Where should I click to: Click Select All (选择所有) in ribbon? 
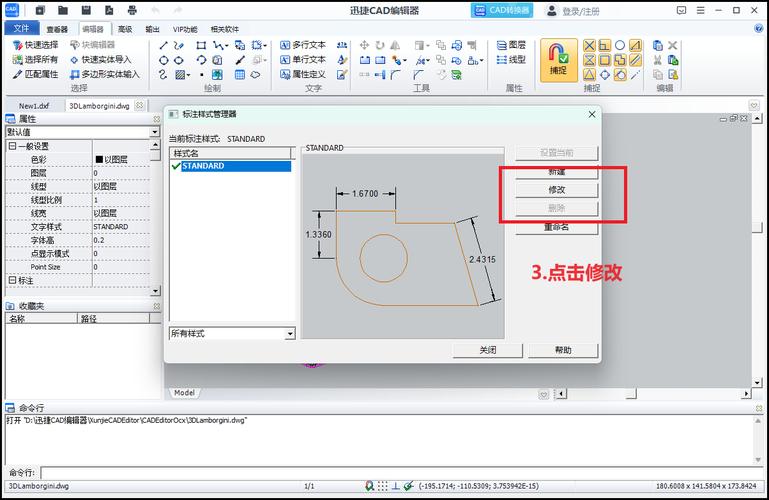click(35, 60)
